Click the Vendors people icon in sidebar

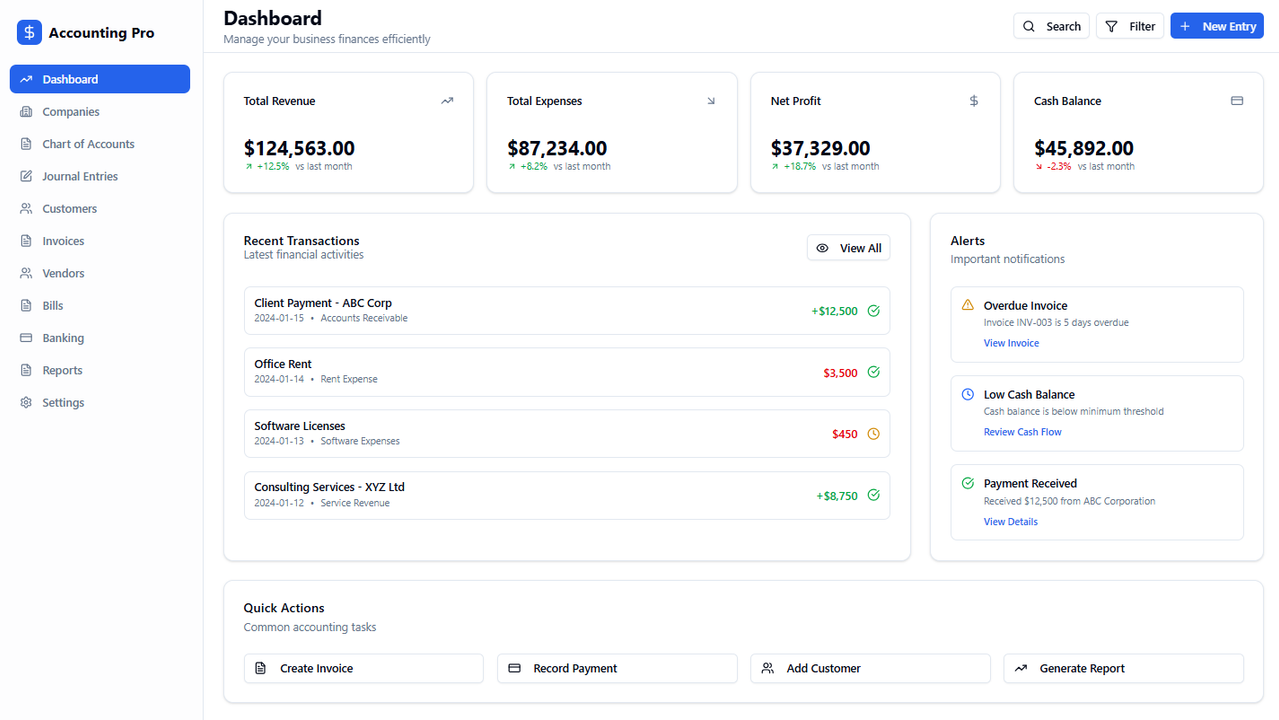click(26, 273)
